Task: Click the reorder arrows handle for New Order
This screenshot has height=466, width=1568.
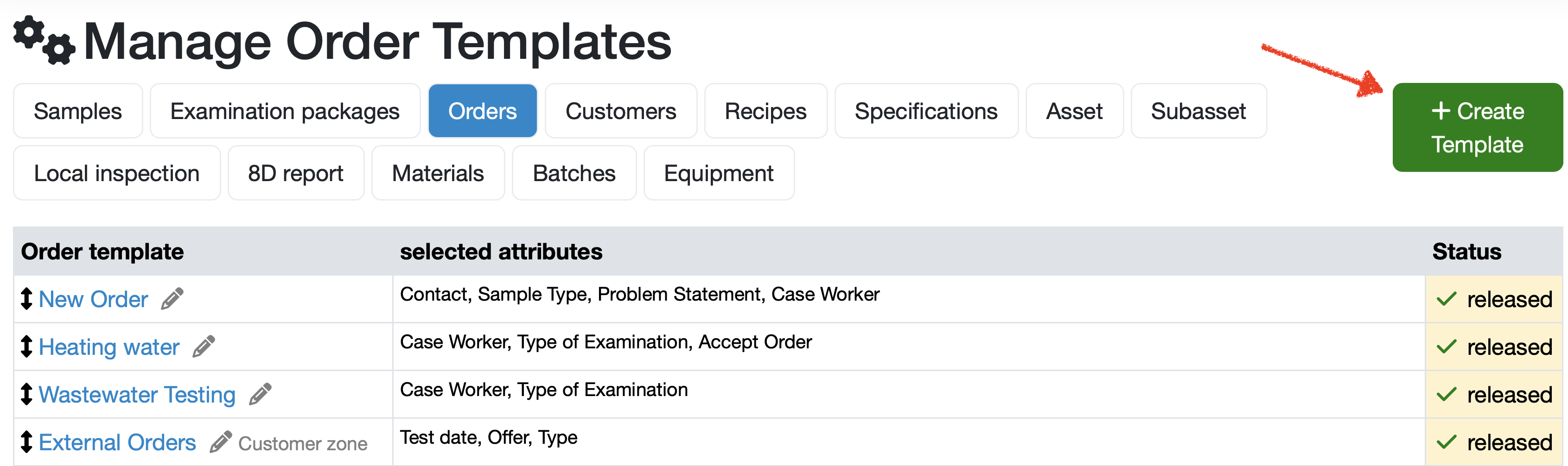Action: pyautogui.click(x=26, y=299)
